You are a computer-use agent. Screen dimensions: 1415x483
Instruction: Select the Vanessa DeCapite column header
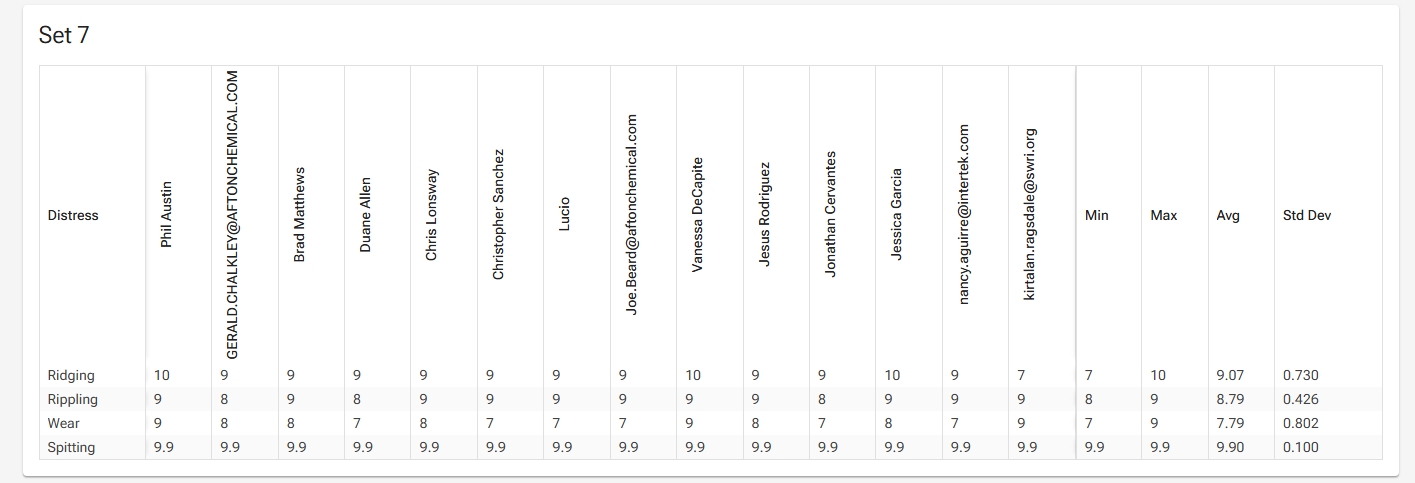tap(697, 215)
